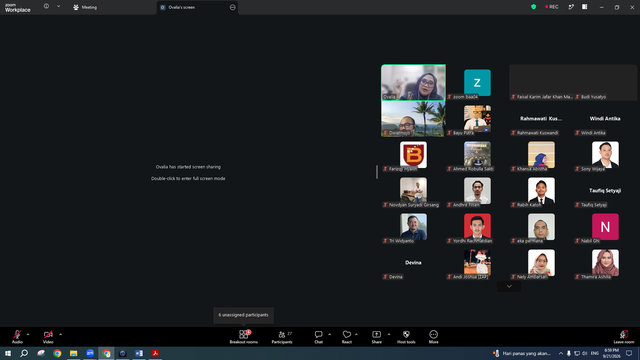Click the Windi Antika name tile
Image resolution: width=640 pixels, height=360 pixels.
pyautogui.click(x=605, y=118)
